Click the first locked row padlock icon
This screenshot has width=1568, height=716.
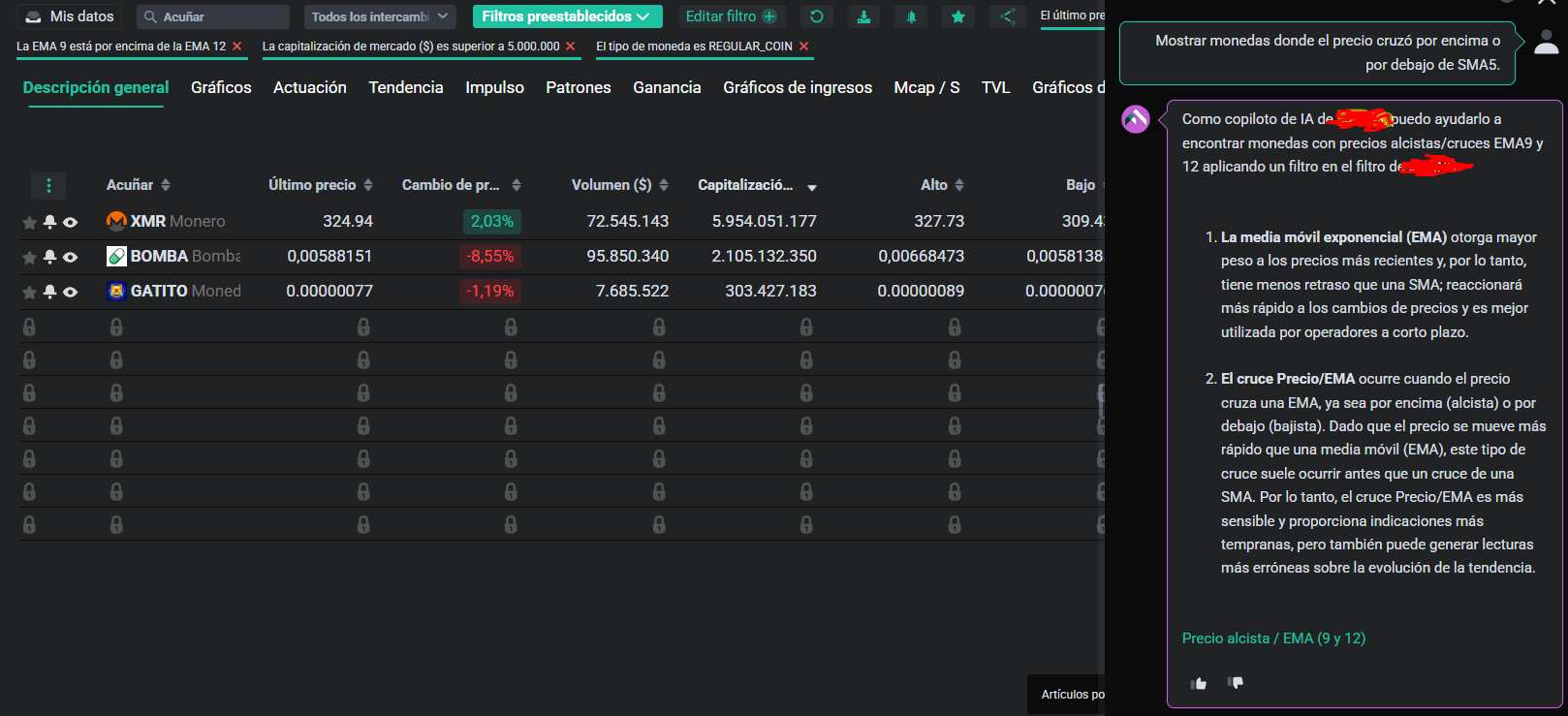[29, 327]
